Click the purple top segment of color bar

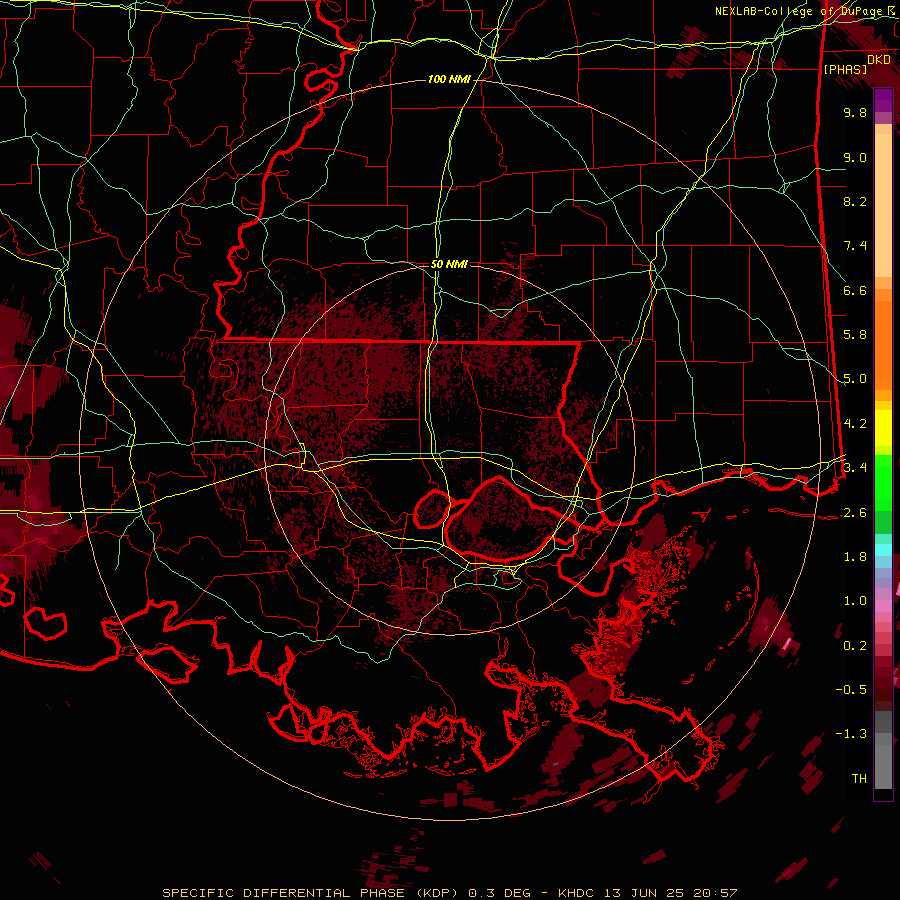[883, 100]
